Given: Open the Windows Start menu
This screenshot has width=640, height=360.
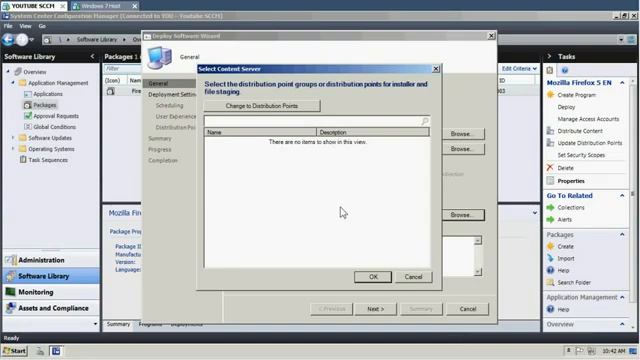Looking at the screenshot, I should point(15,351).
